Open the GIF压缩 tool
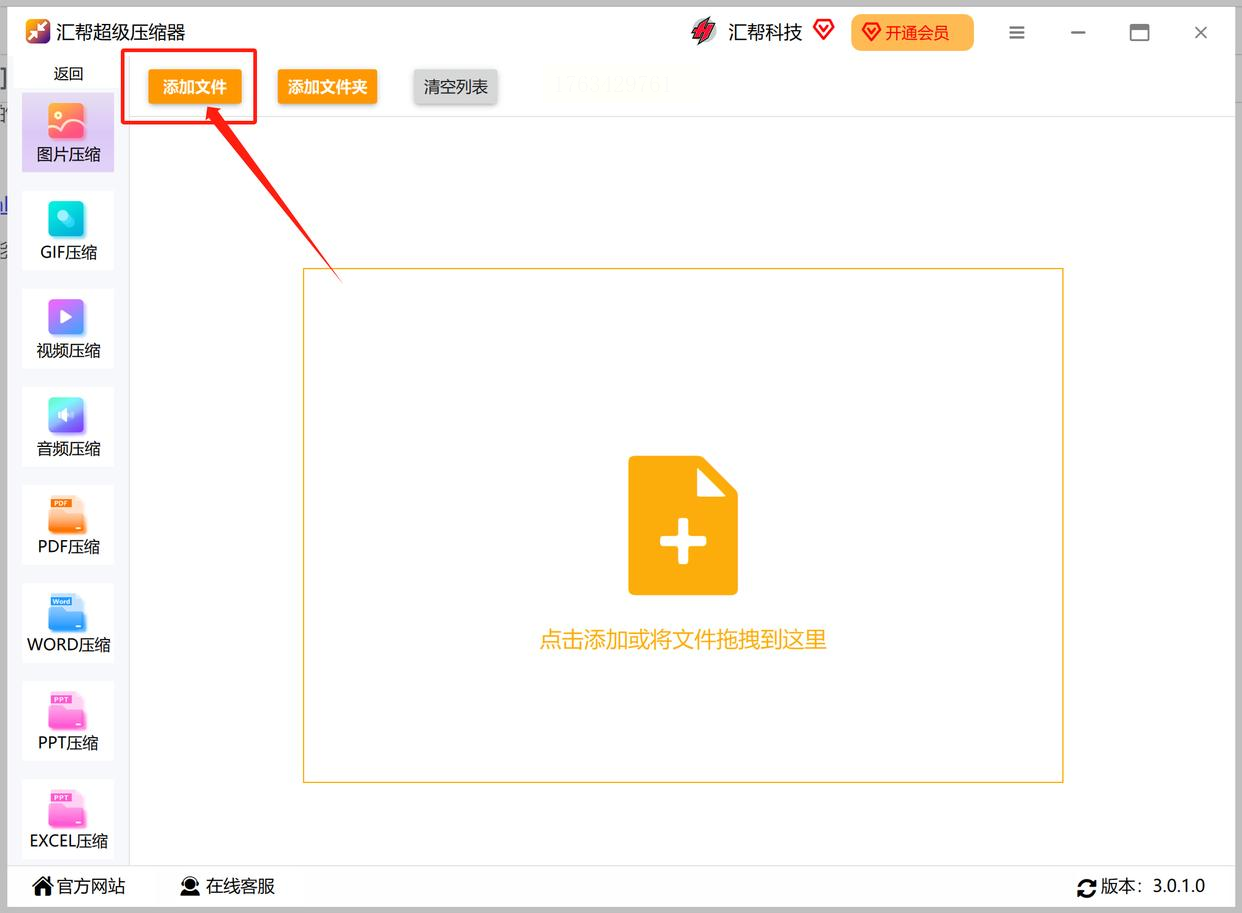Viewport: 1242px width, 913px height. 68,231
